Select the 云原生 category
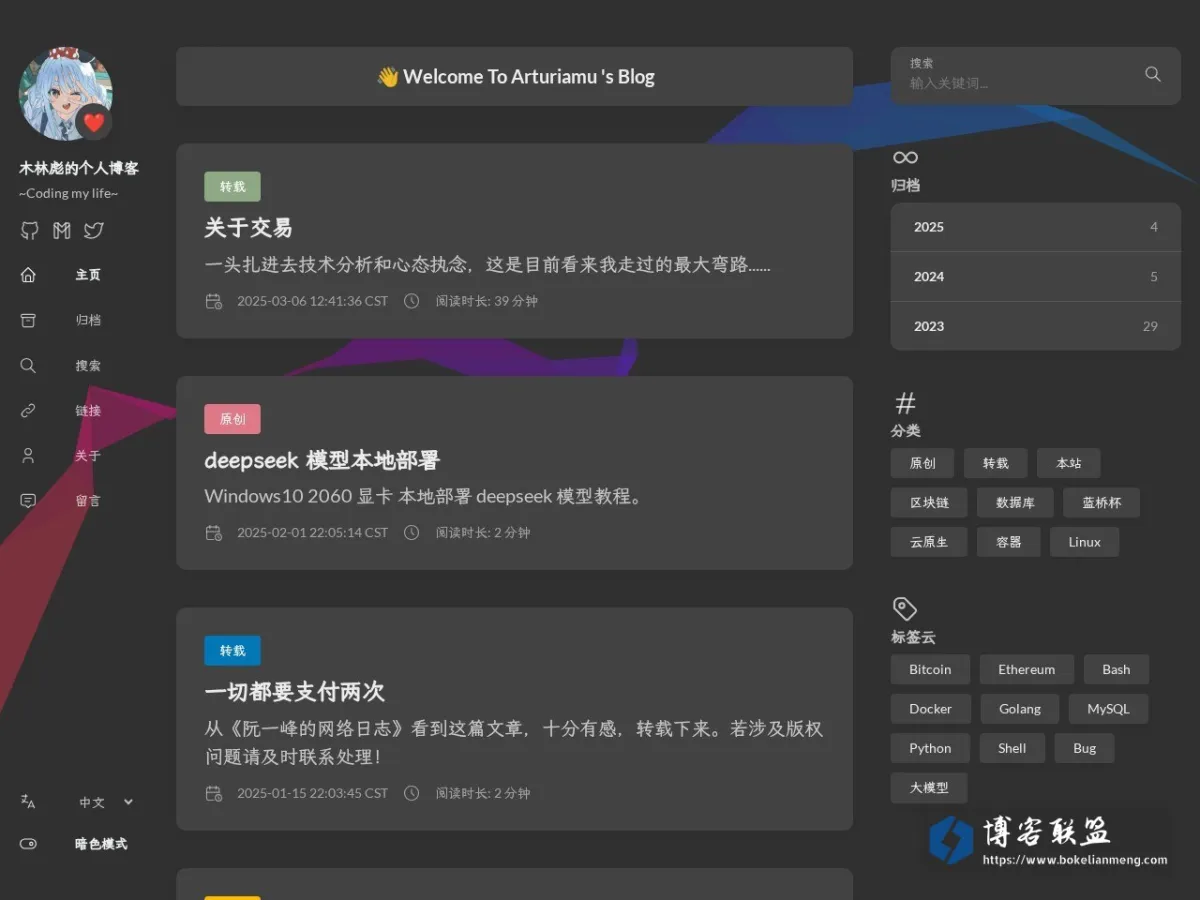1200x900 pixels. pyautogui.click(x=929, y=542)
